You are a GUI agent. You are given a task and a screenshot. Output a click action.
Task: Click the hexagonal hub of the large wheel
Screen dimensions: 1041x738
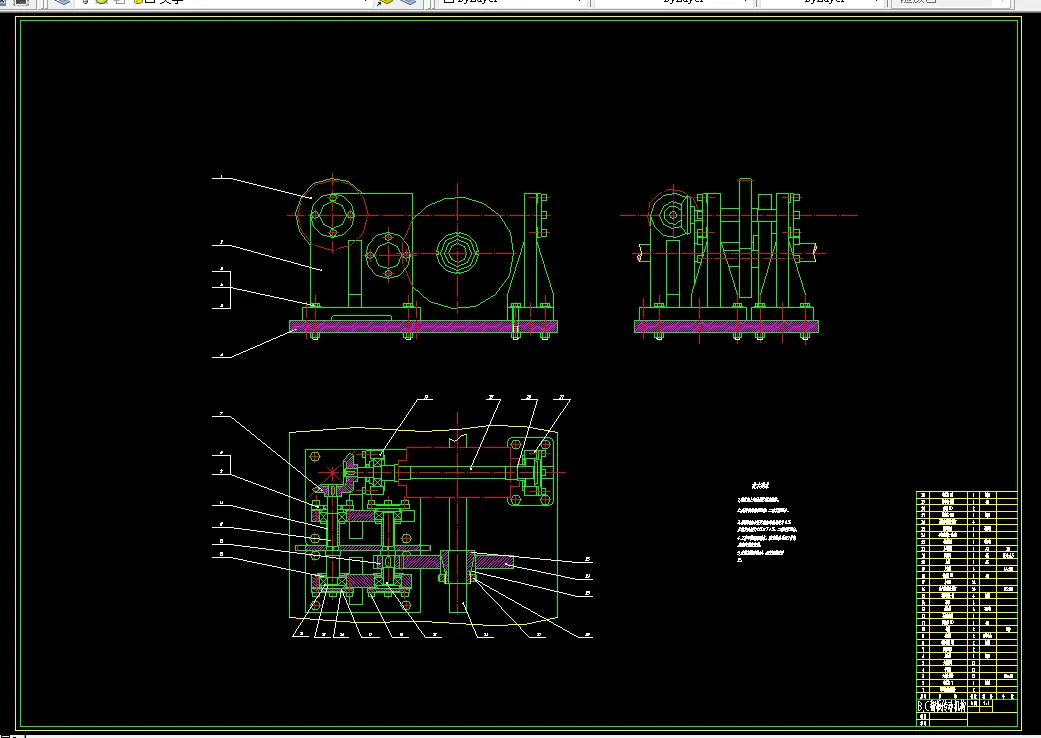point(457,254)
